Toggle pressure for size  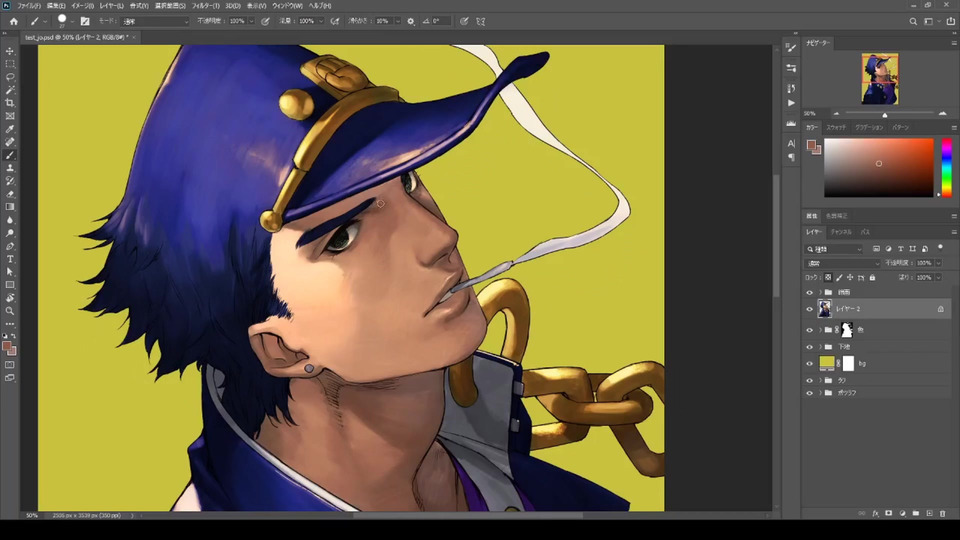(464, 21)
